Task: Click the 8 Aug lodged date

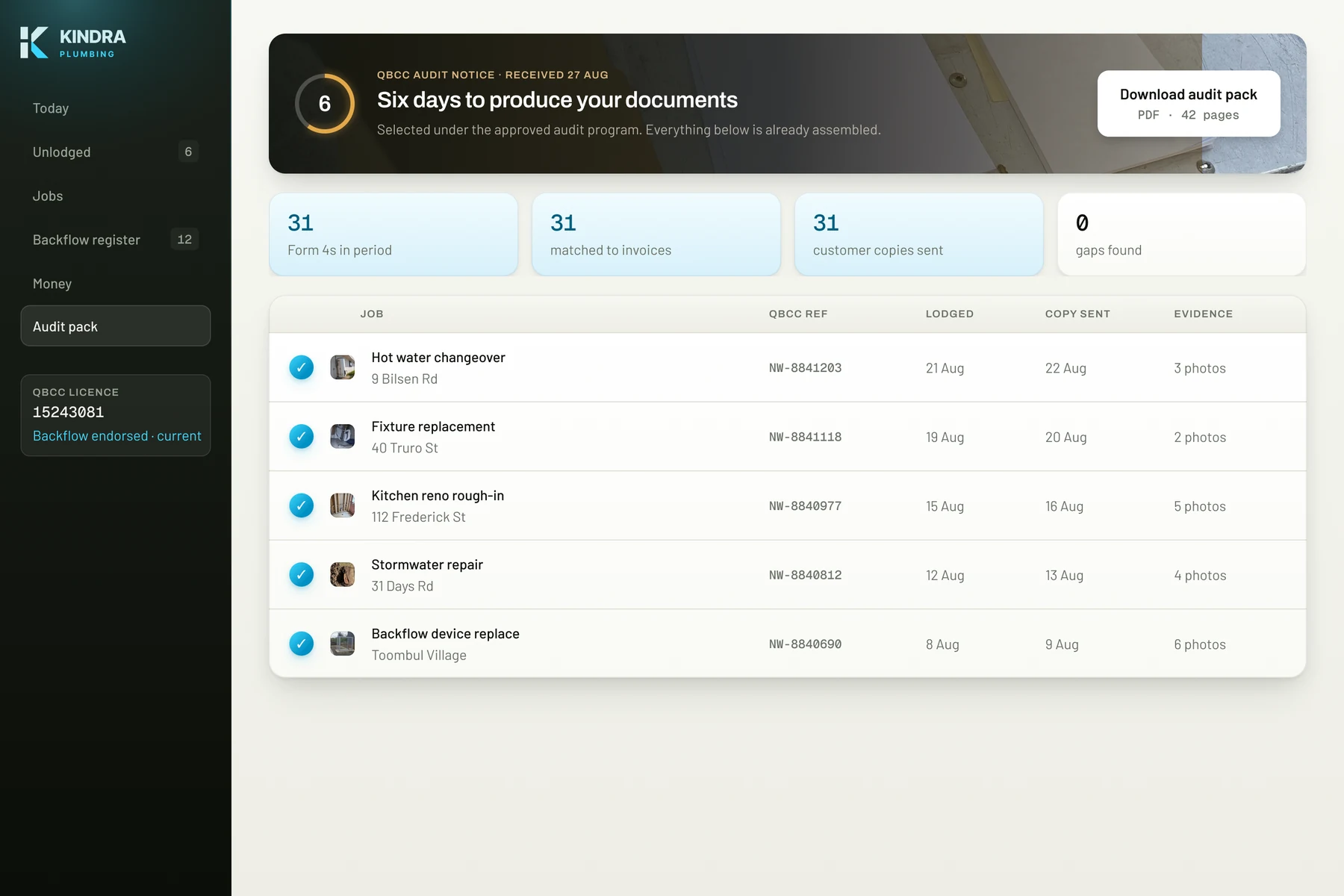Action: [943, 644]
